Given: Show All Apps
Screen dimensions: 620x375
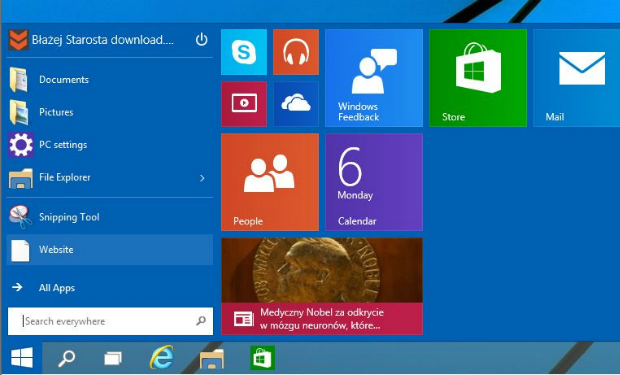Looking at the screenshot, I should (57, 288).
